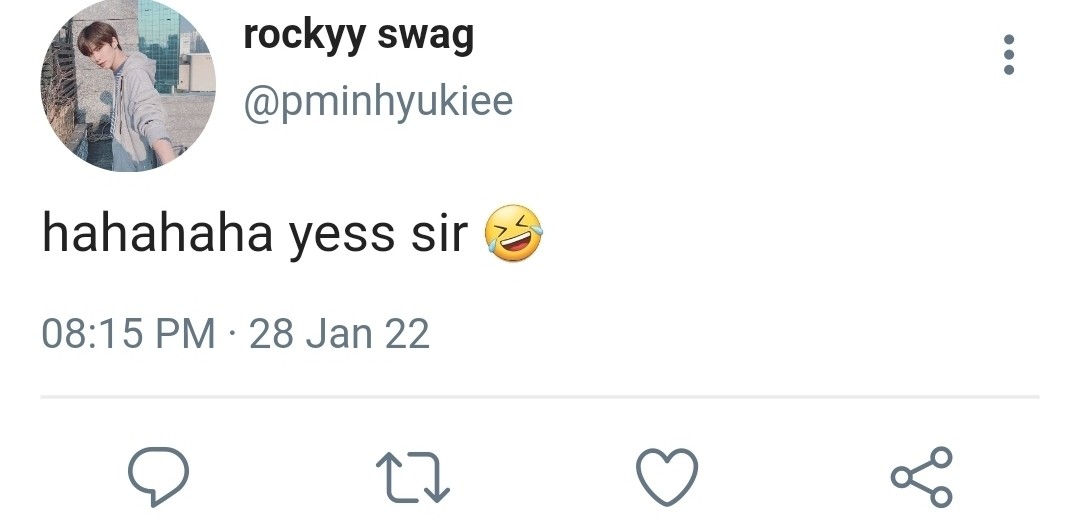Click the word 'sir' in the tweet
1080x528 pixels.
point(439,234)
